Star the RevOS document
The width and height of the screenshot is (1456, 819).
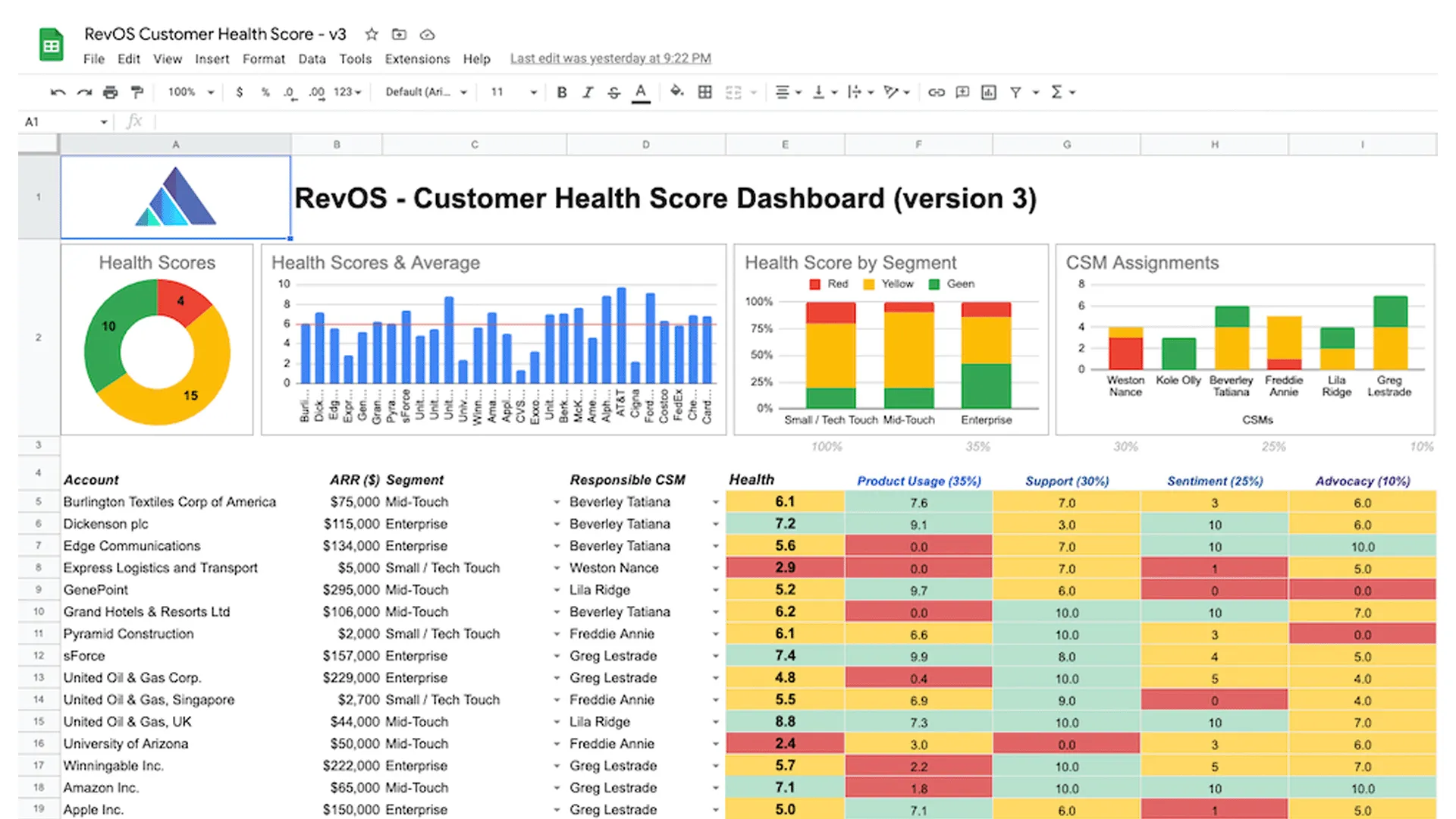[372, 34]
